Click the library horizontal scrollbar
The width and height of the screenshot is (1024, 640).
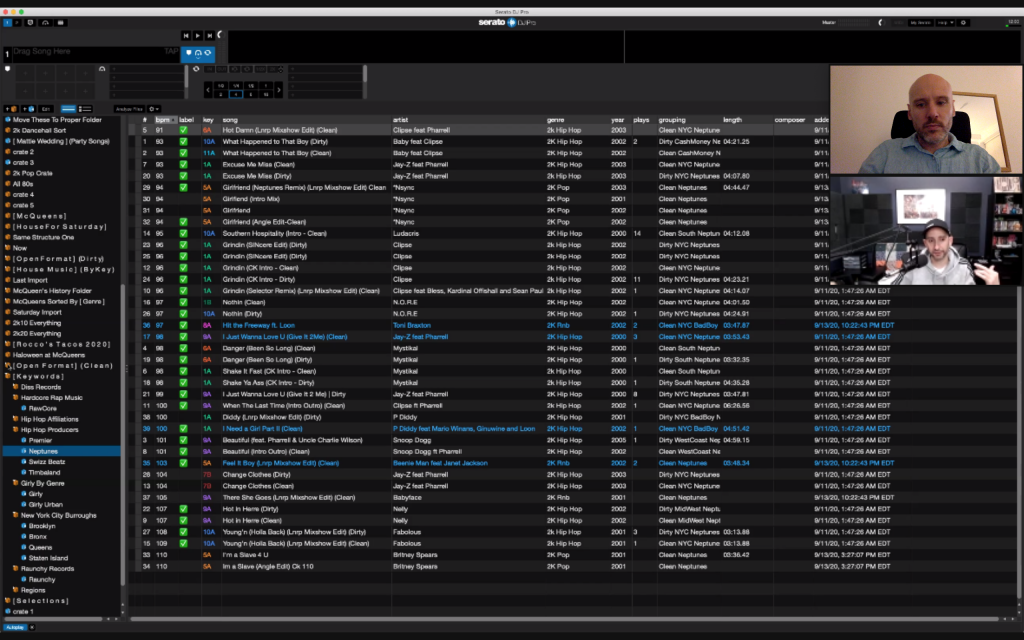[x=564, y=618]
